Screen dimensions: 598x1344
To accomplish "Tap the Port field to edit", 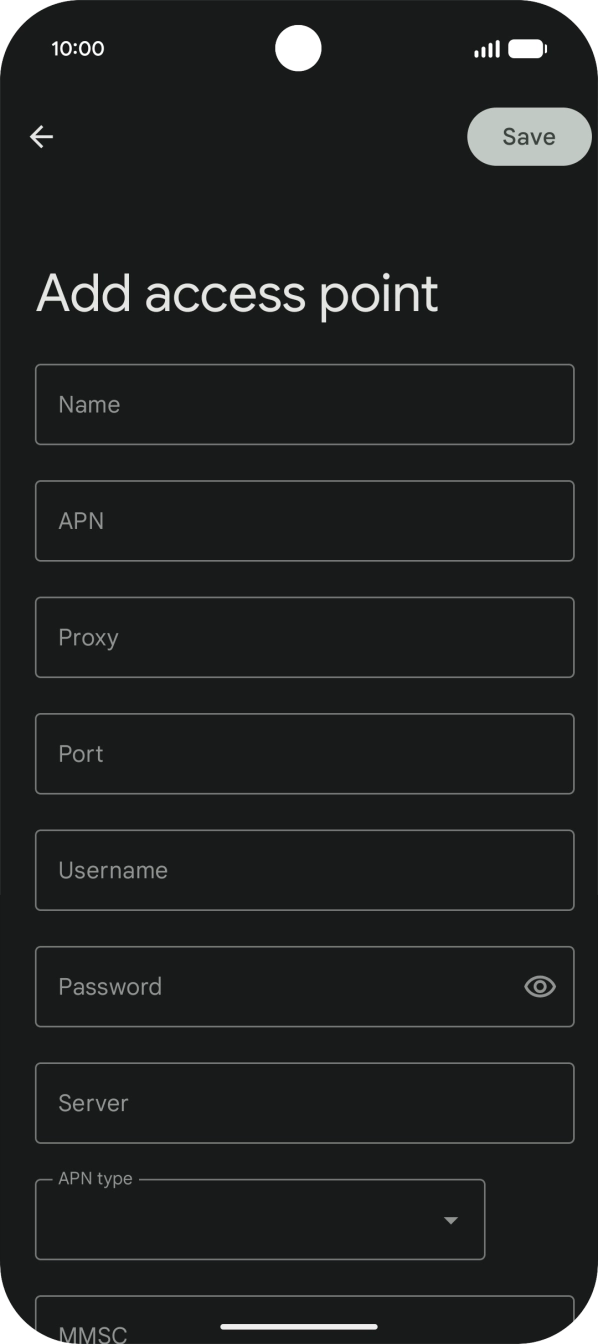I will [305, 754].
